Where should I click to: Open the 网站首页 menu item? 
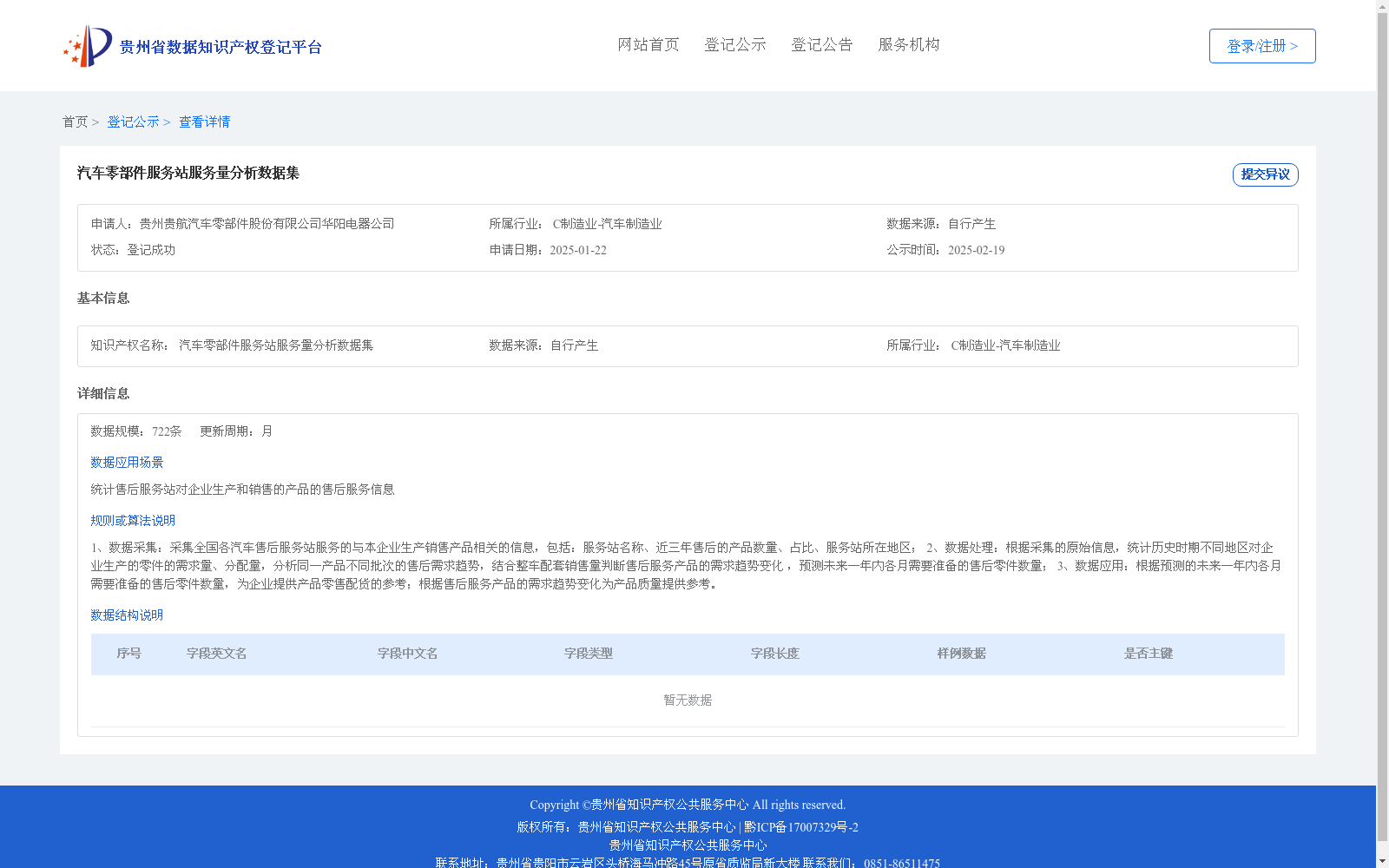(648, 44)
